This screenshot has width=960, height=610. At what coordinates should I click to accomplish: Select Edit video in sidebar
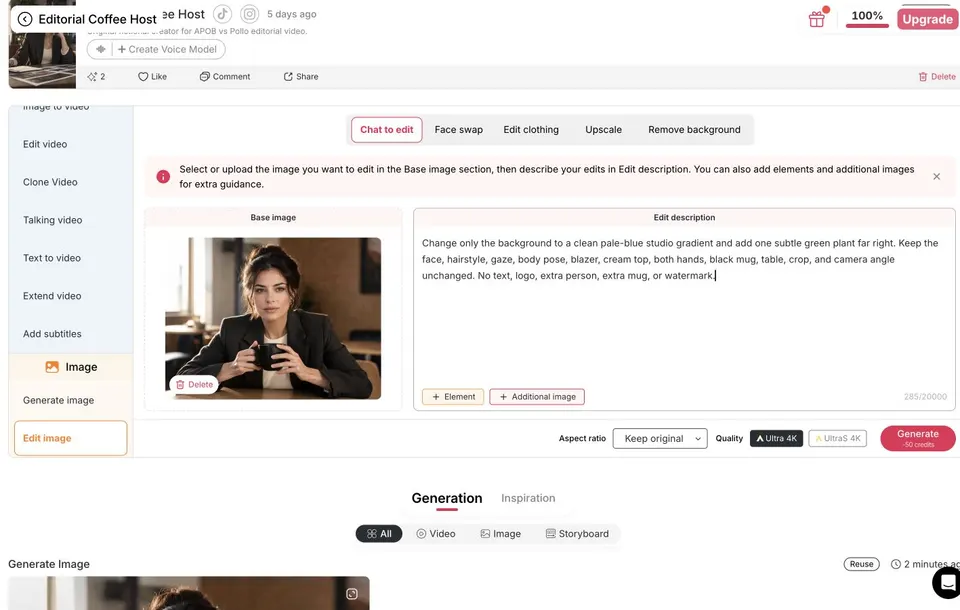coord(45,144)
